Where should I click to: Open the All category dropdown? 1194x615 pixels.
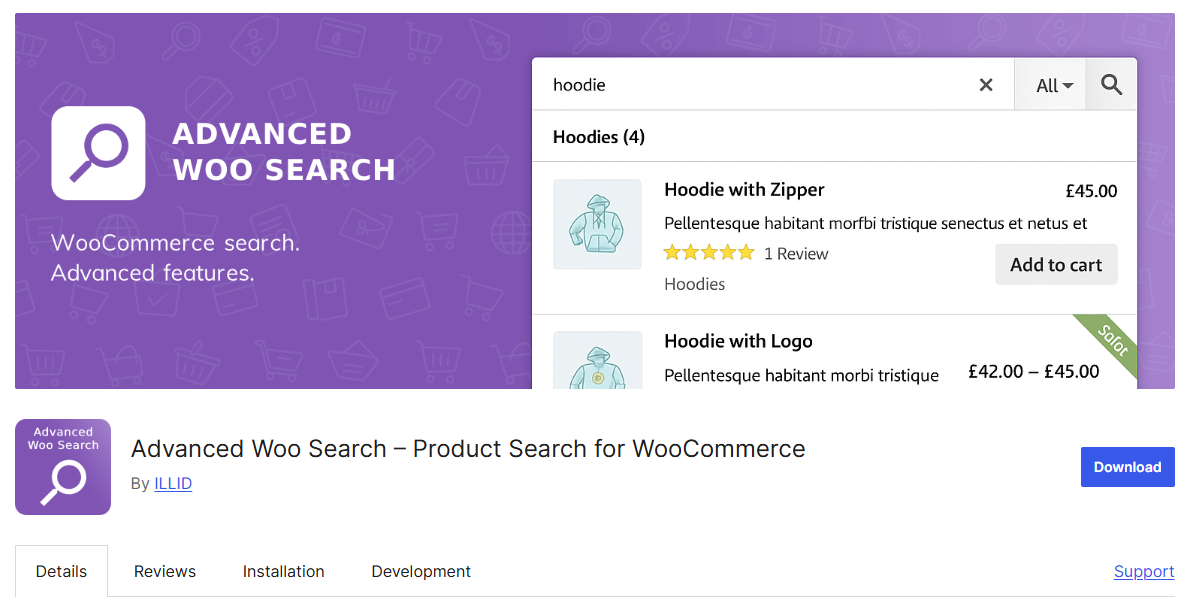(1050, 85)
